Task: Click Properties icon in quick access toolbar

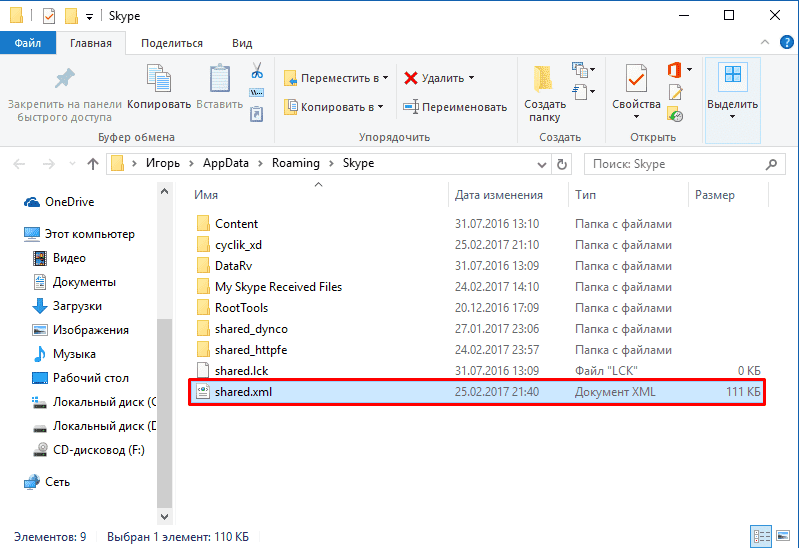Action: coord(48,16)
